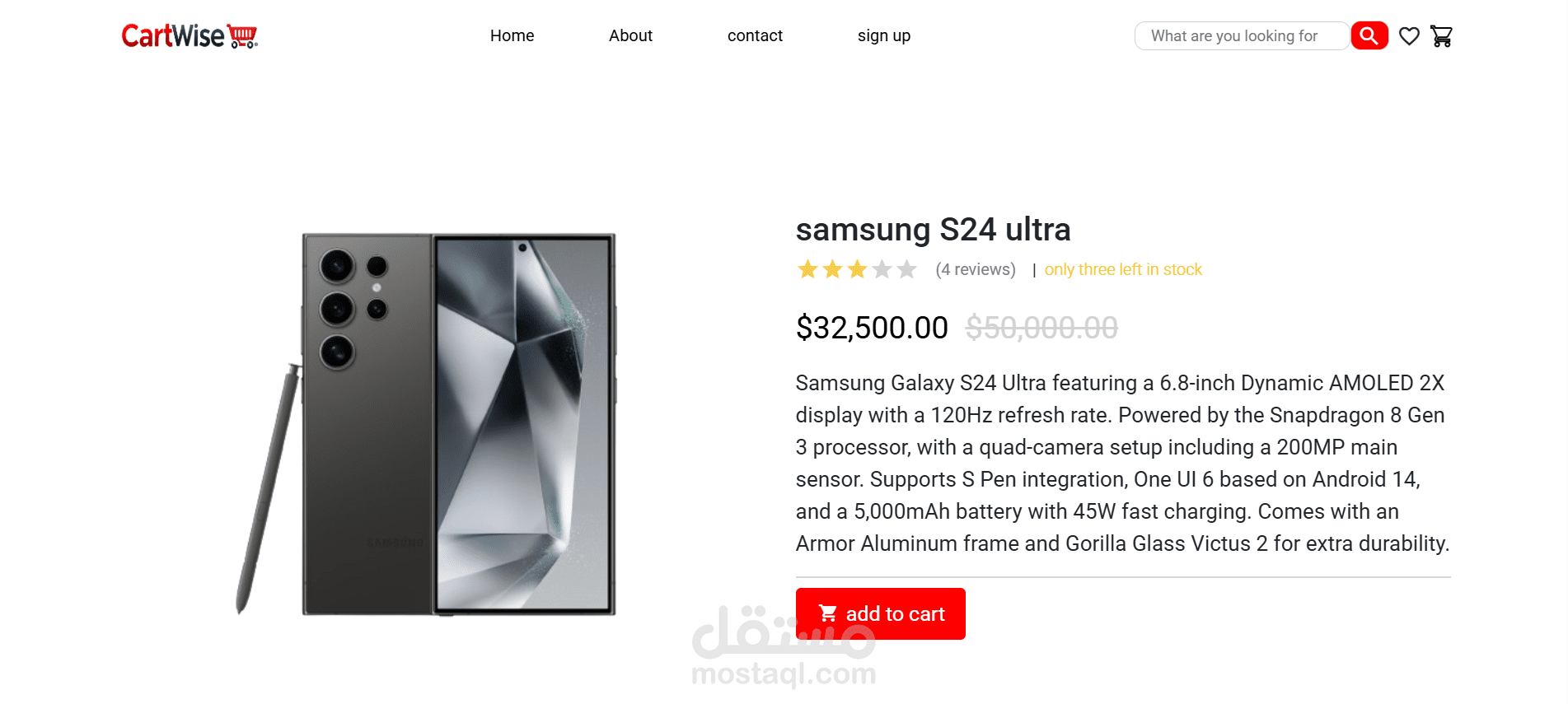Click the fifth (grey) rating star
The height and width of the screenshot is (704, 1568).
(906, 269)
